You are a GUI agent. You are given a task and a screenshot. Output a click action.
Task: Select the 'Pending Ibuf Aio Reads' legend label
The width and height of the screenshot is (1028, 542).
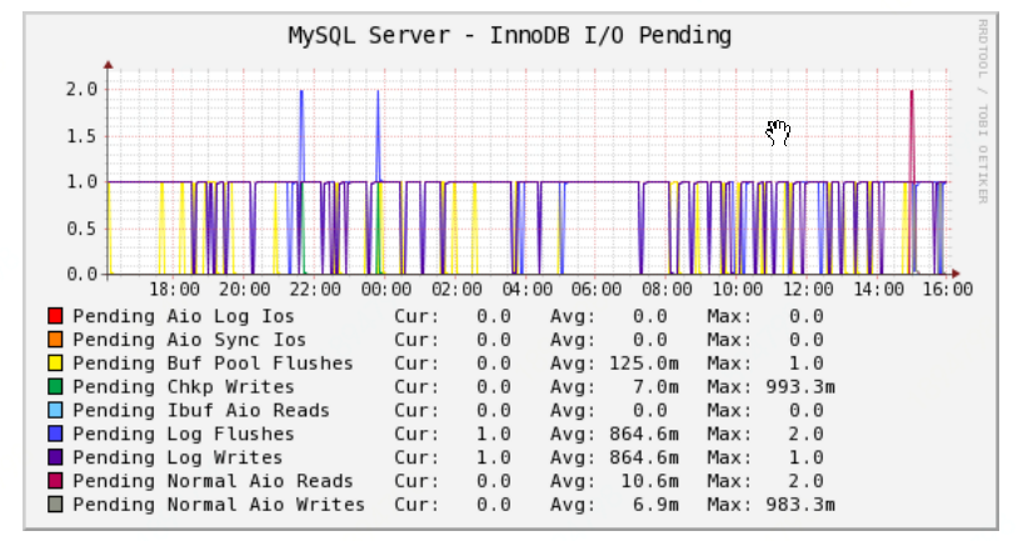coord(201,410)
